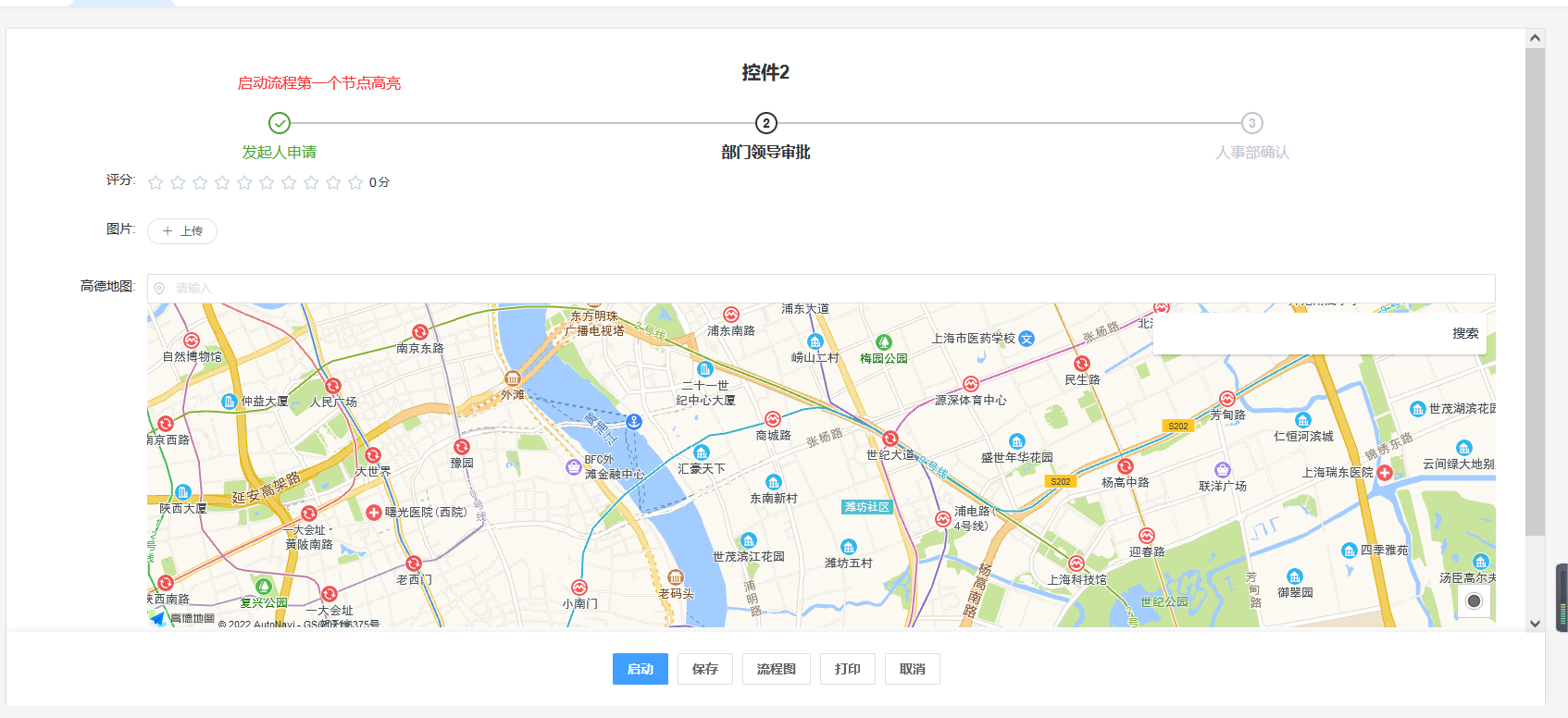Click the 发起人申请 step label
1568x718 pixels.
(x=280, y=152)
